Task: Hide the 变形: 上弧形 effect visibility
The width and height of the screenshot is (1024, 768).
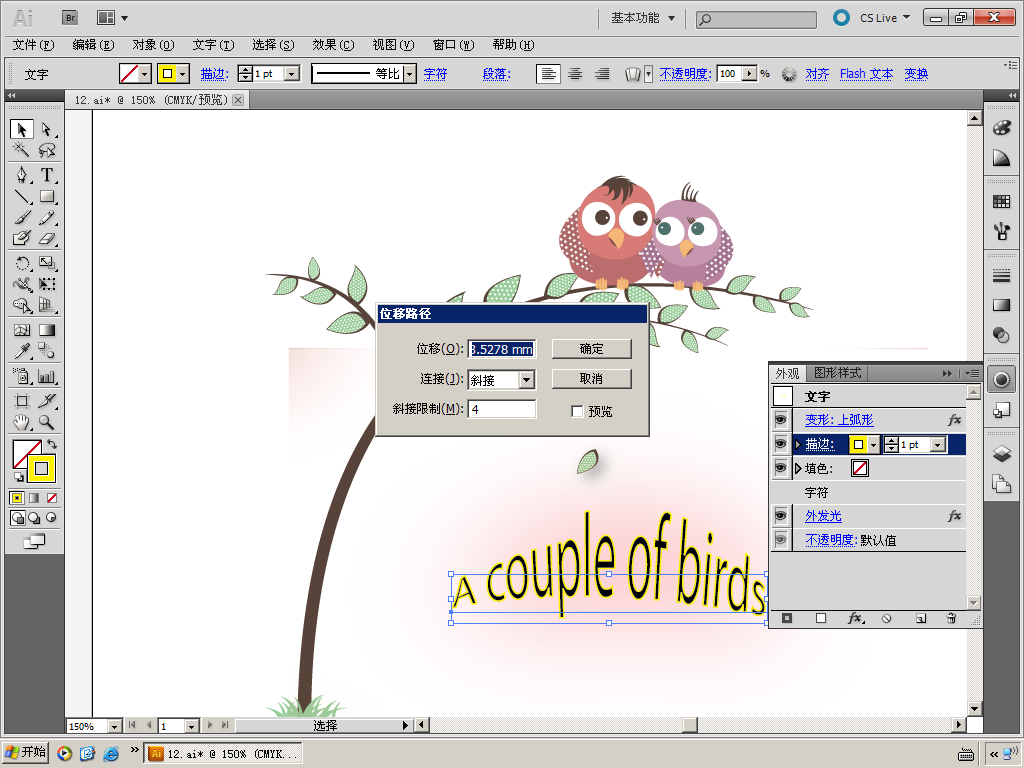Action: (x=781, y=420)
